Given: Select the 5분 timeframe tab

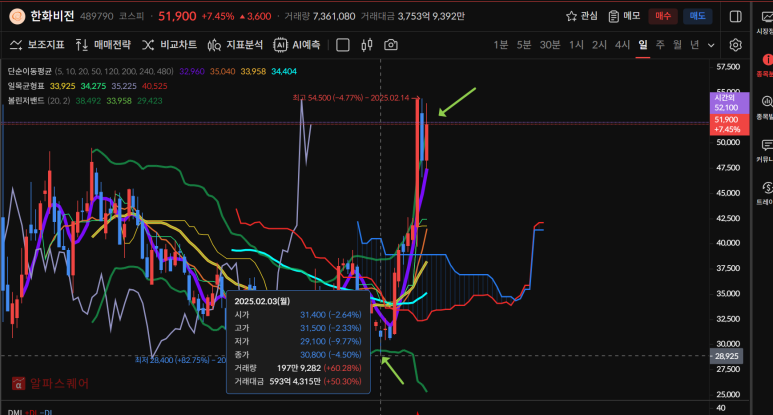Looking at the screenshot, I should [x=524, y=45].
